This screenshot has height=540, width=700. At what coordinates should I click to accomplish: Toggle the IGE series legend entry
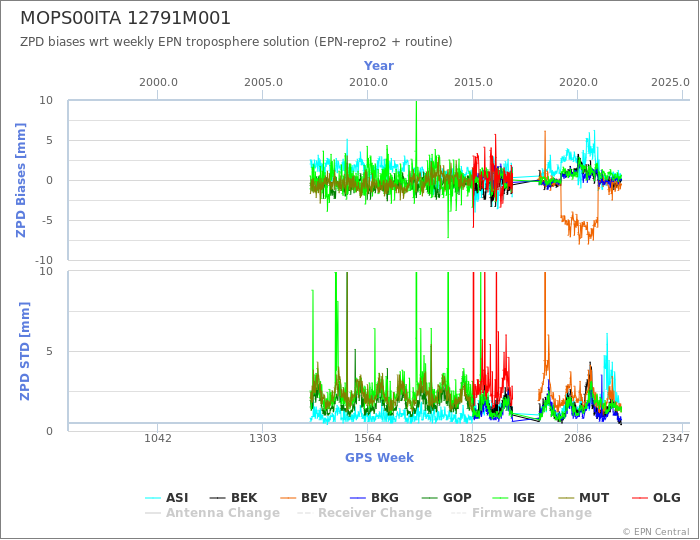pyautogui.click(x=513, y=498)
